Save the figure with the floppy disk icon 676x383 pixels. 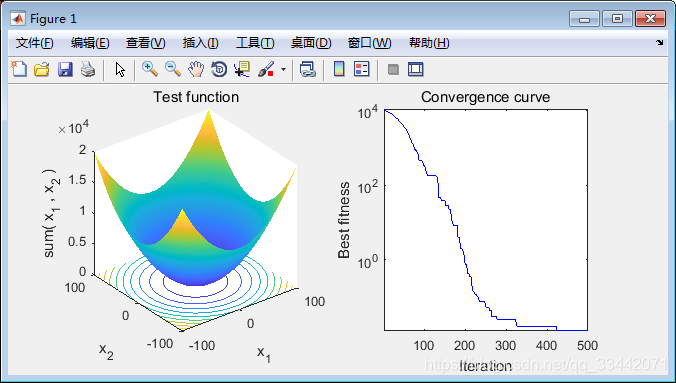65,69
